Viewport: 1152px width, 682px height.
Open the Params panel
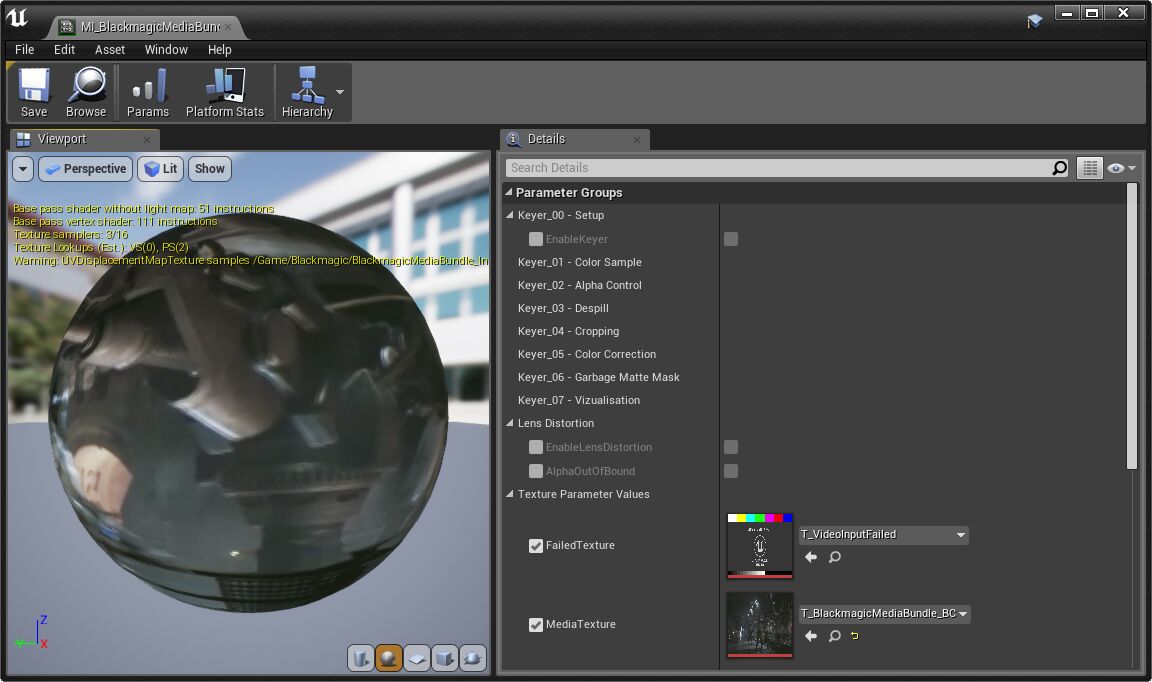coord(147,90)
